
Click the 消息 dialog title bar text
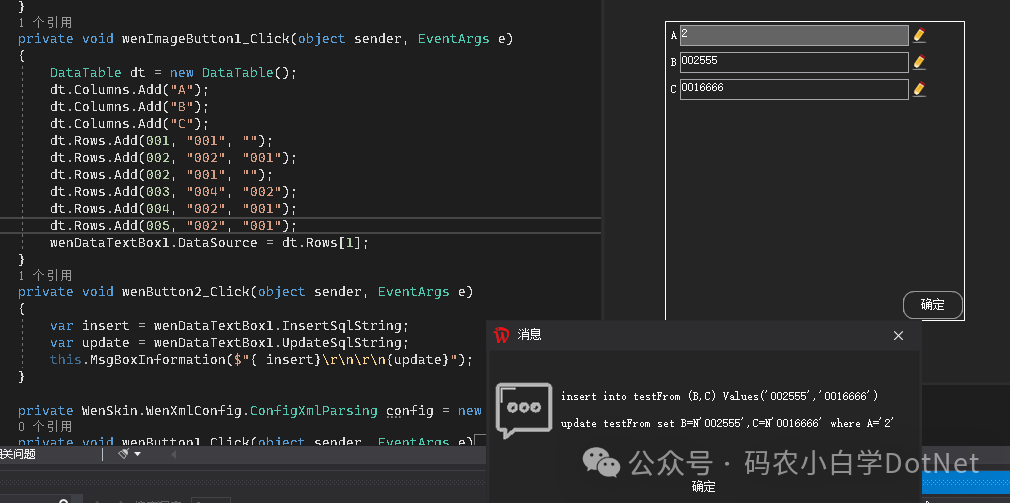[x=530, y=336]
